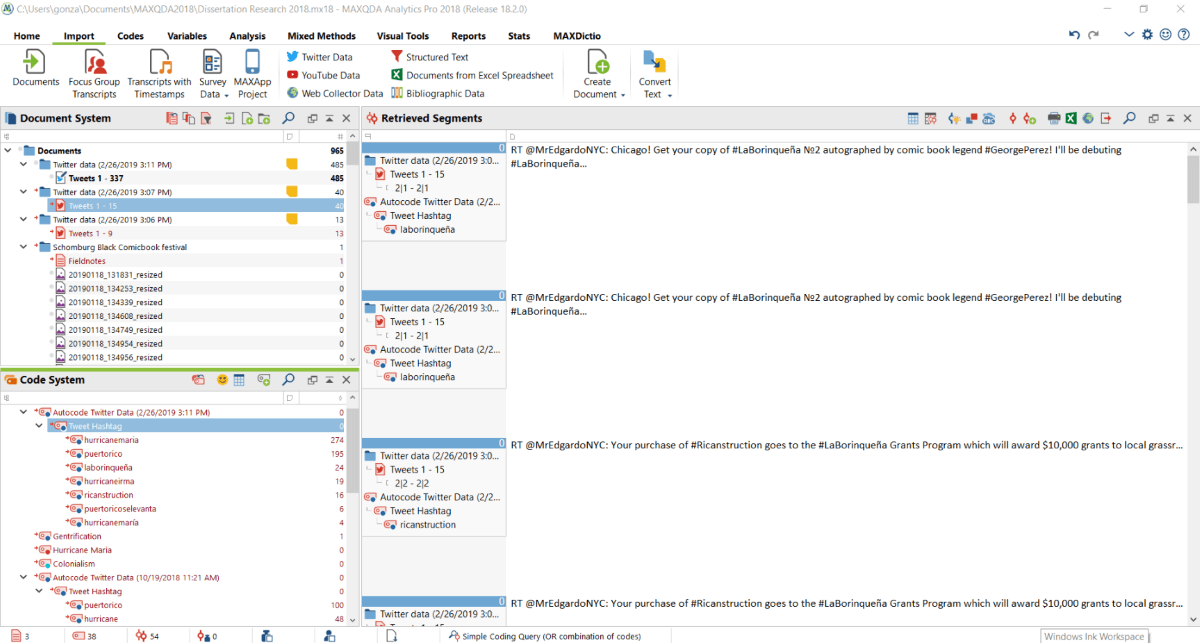Image resolution: width=1200 pixels, height=643 pixels.
Task: Click memo of Twitter data (2/26/2019 3:07 PM)
Action: [292, 192]
